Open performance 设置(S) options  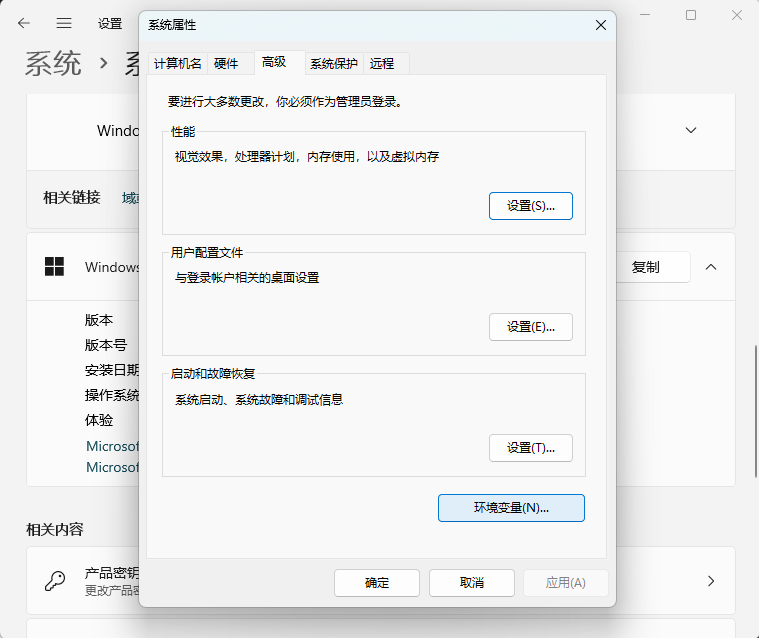(x=530, y=206)
